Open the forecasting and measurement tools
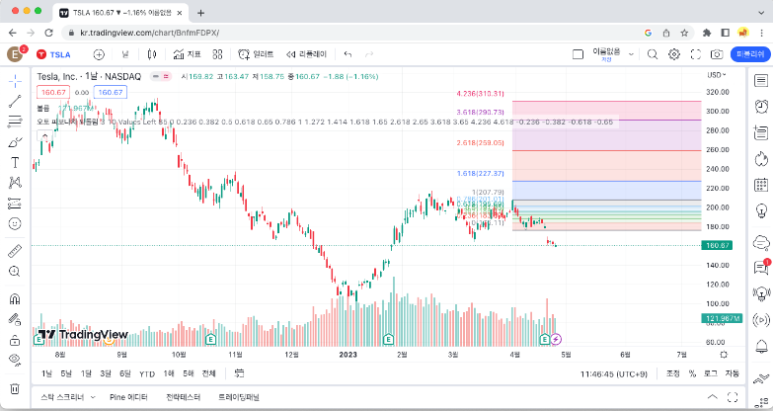773x411 pixels. (x=15, y=203)
